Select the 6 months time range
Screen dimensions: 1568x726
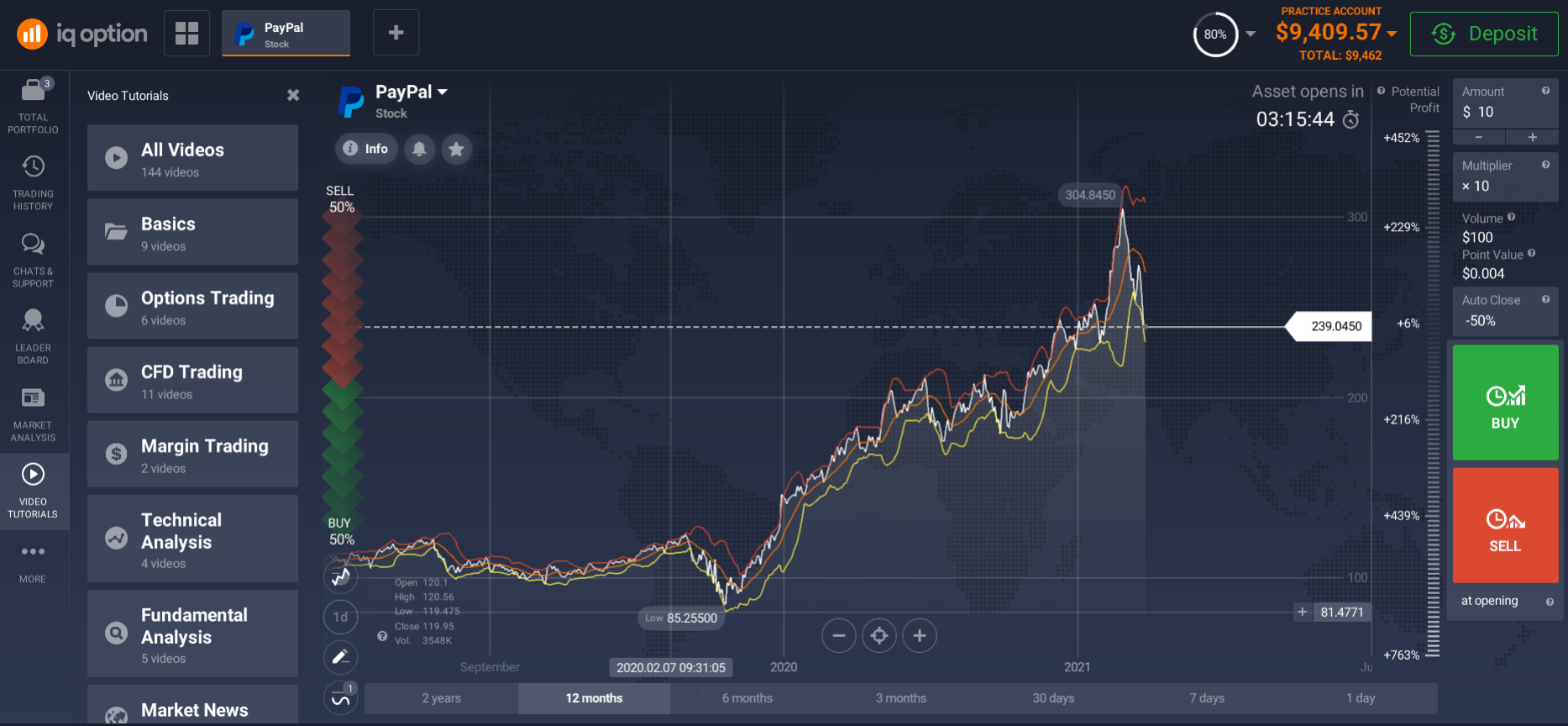point(747,698)
